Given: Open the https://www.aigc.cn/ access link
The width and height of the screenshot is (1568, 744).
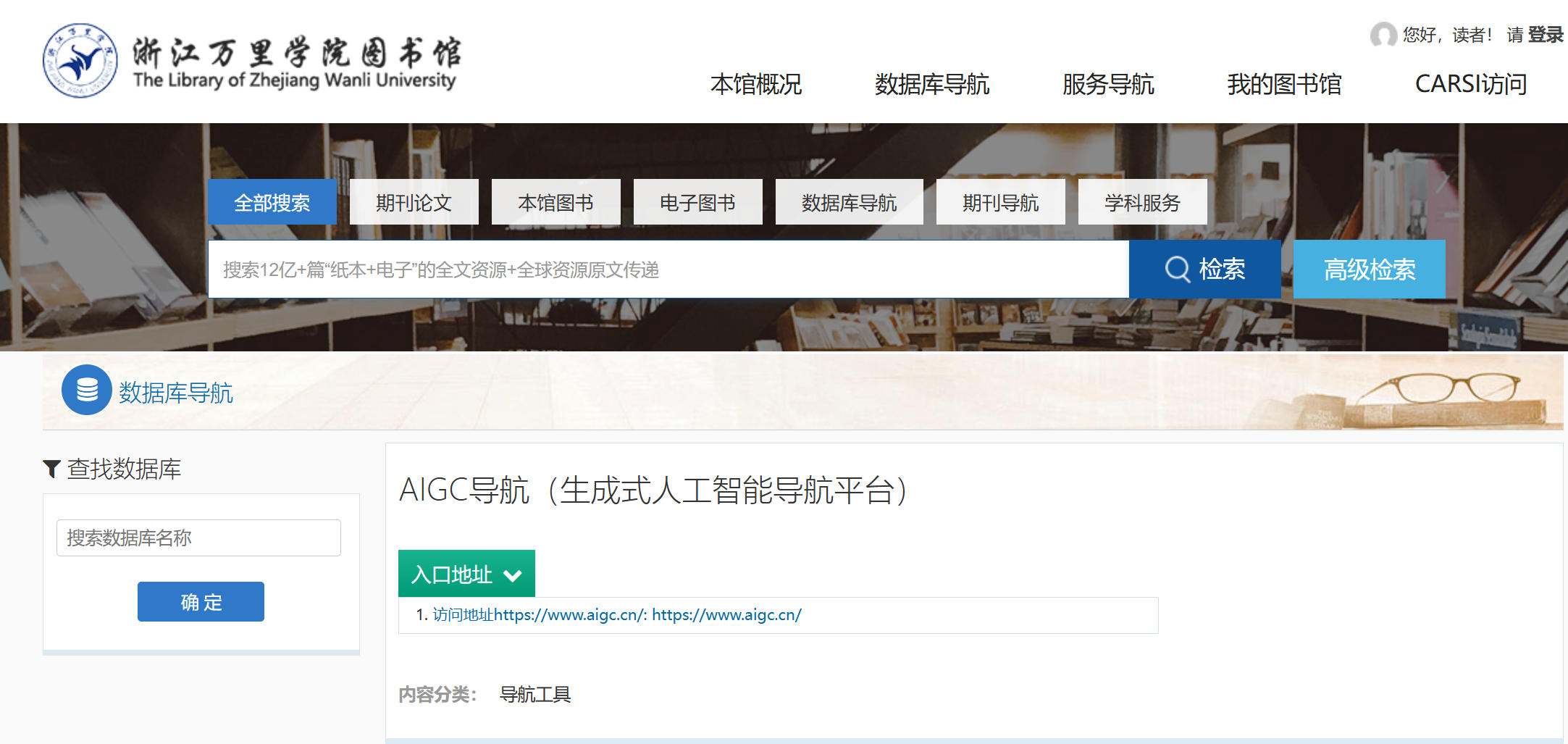Looking at the screenshot, I should point(726,615).
